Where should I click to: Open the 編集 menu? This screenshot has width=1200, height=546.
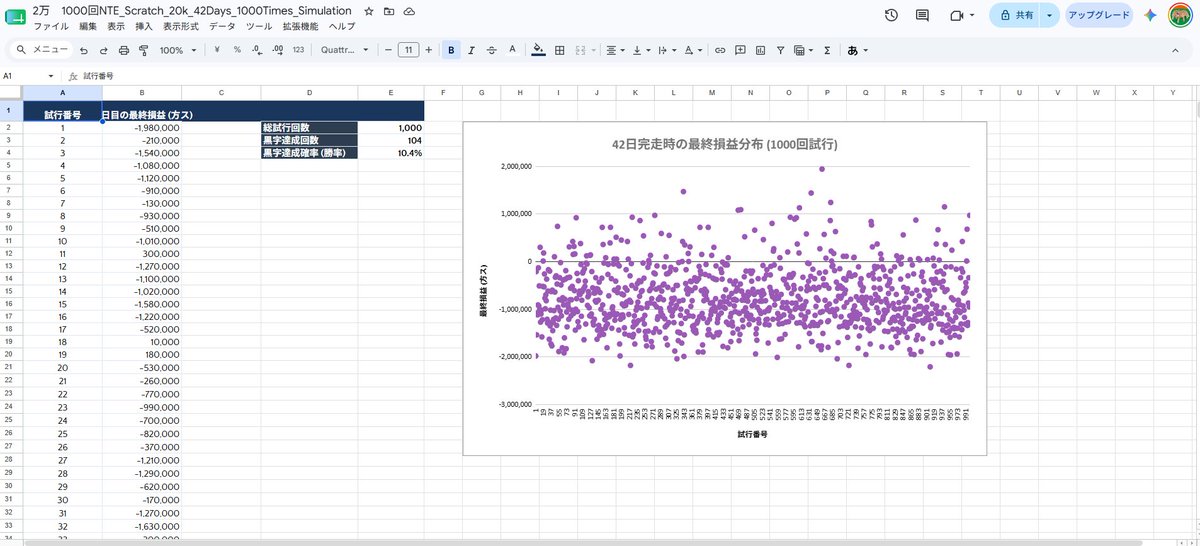88,26
